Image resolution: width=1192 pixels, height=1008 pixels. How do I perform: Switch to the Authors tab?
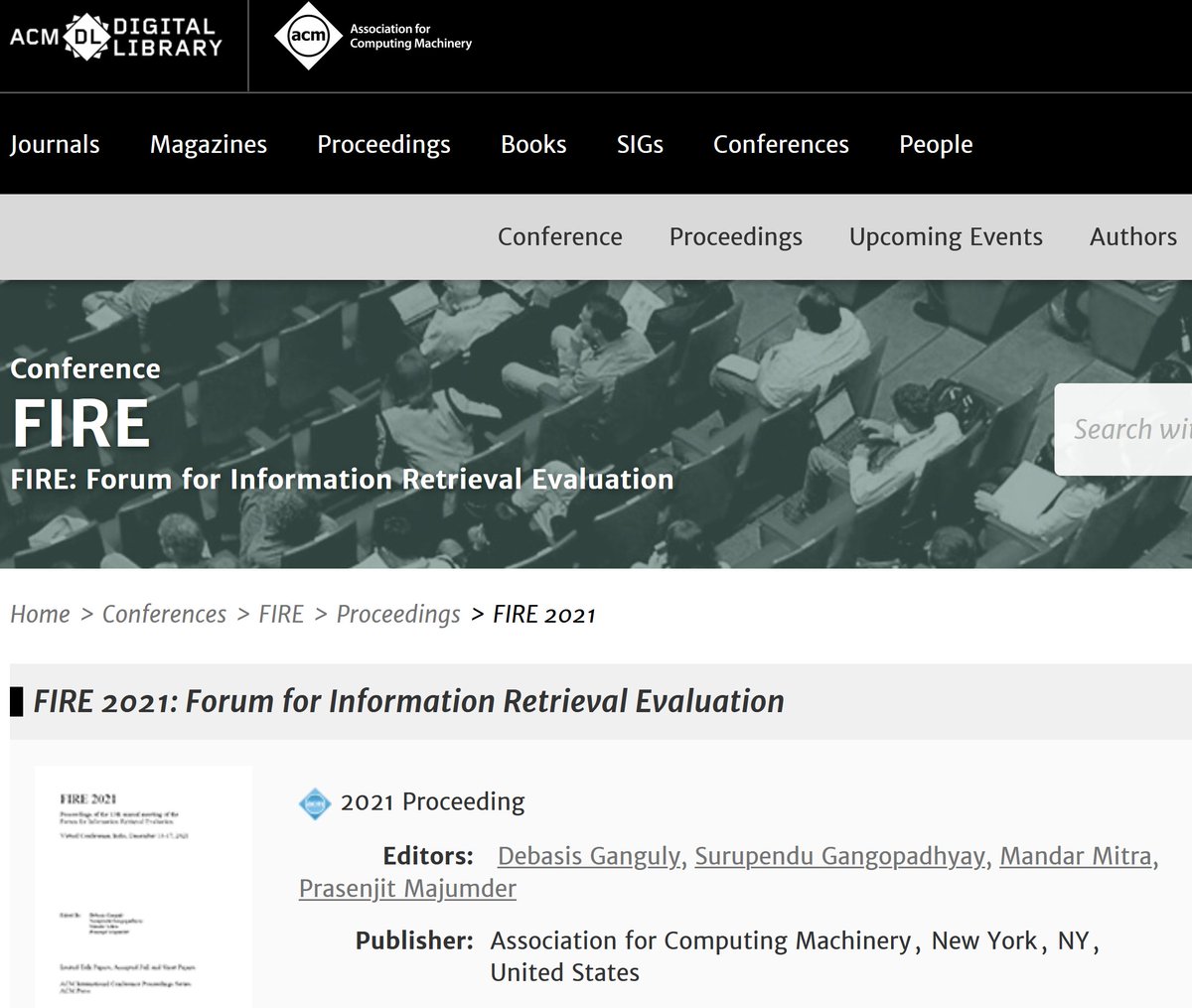[1133, 237]
